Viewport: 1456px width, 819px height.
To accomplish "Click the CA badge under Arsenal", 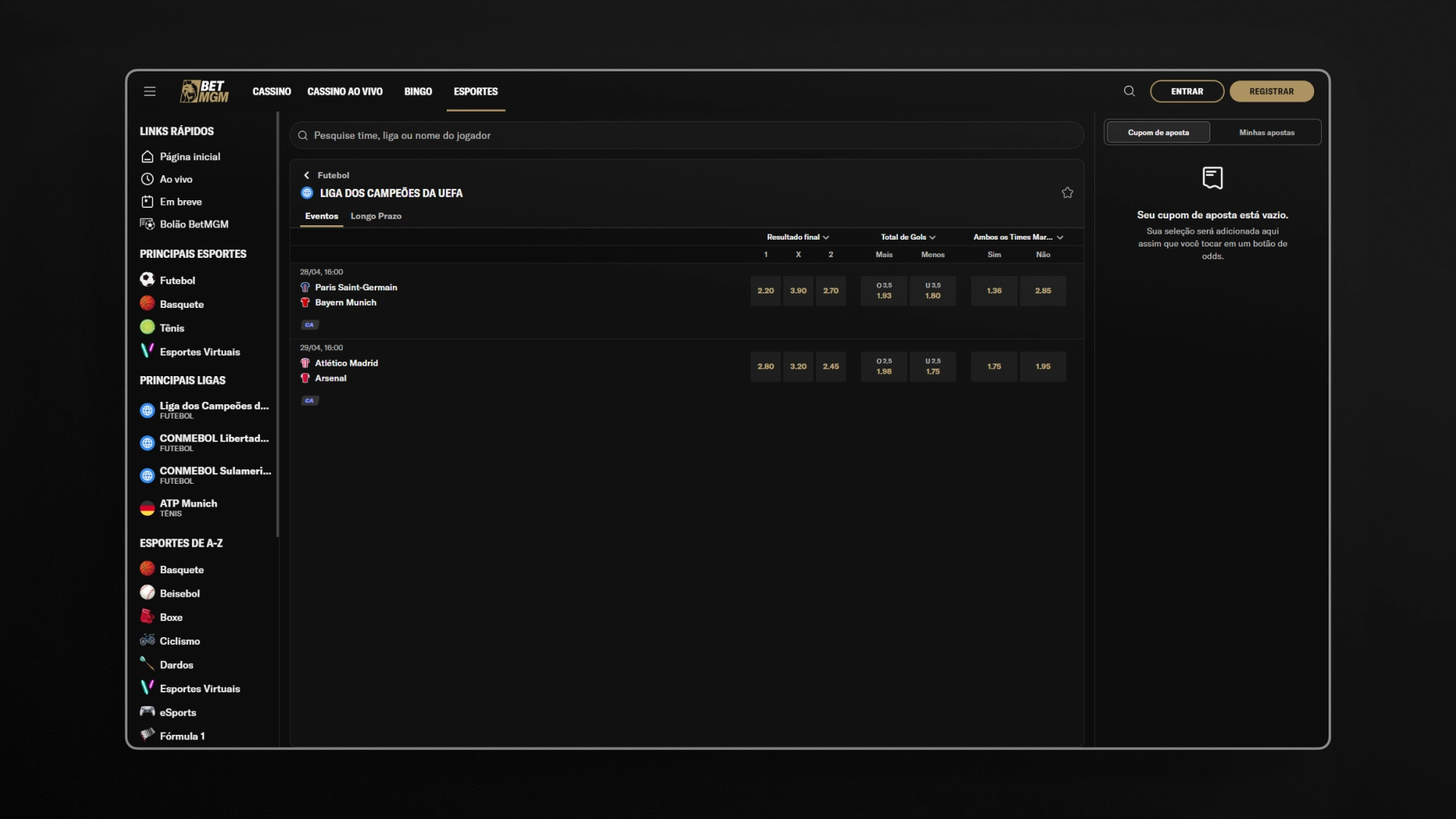I will pyautogui.click(x=309, y=400).
